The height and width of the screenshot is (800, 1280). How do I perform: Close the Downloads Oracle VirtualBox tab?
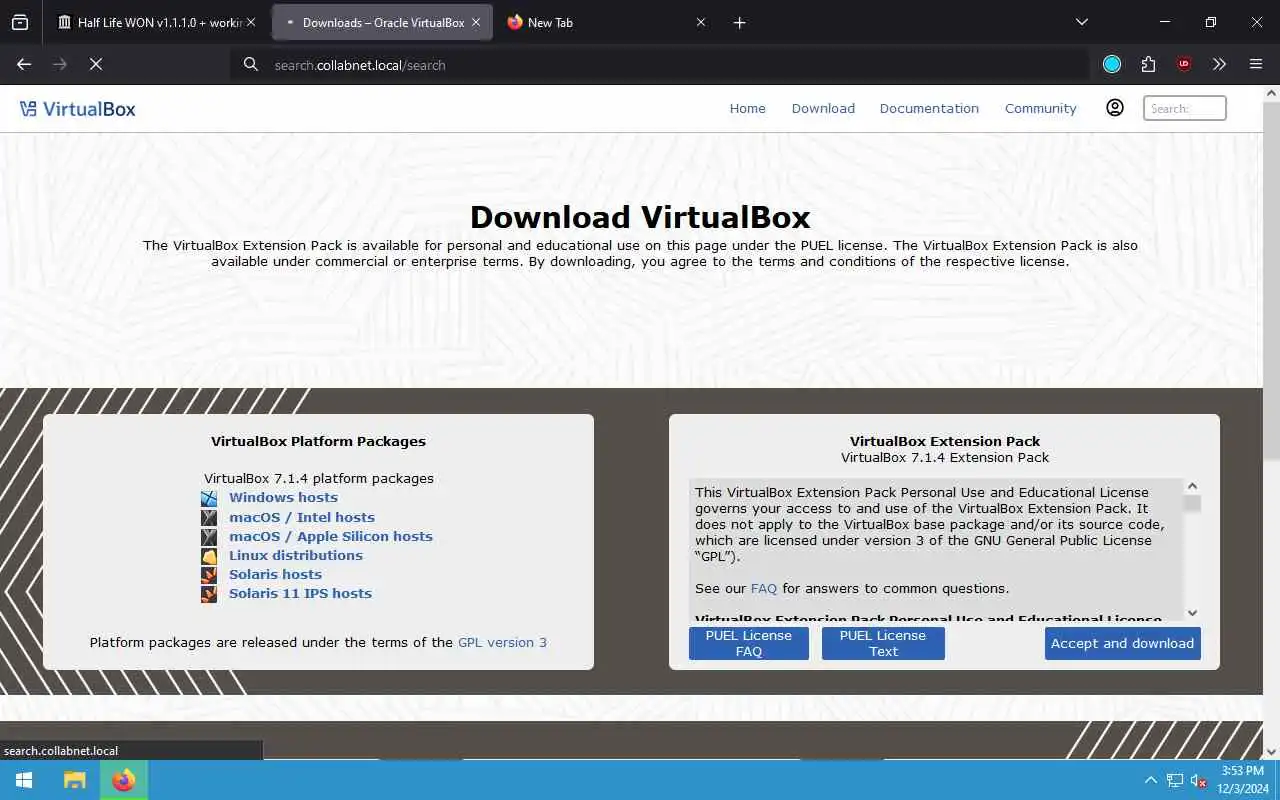tap(476, 22)
